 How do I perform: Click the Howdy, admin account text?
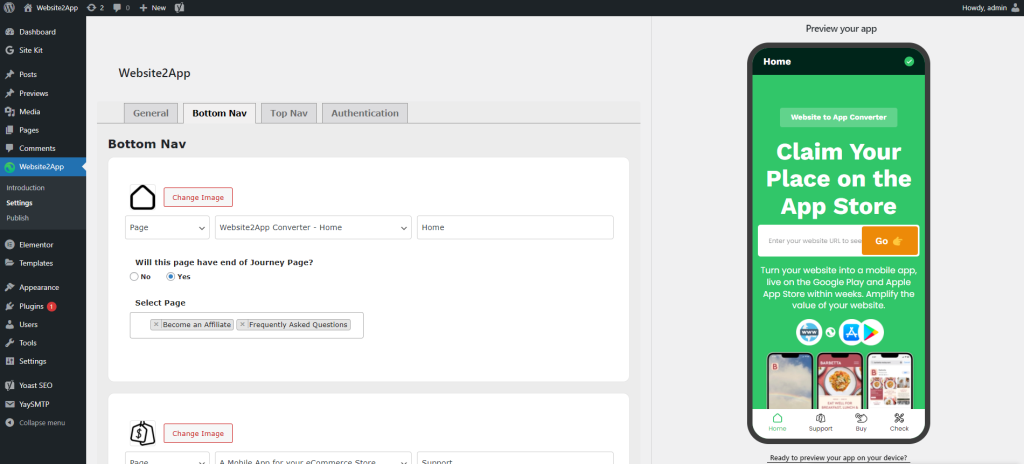tap(985, 8)
